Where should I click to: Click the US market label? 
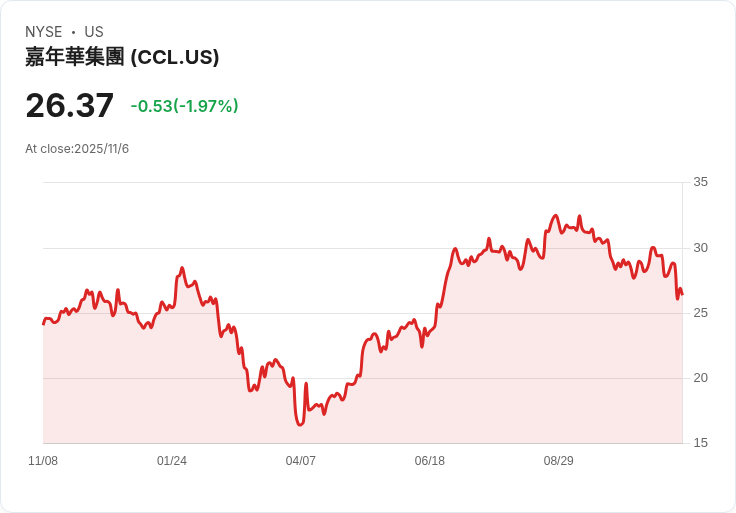click(94, 32)
